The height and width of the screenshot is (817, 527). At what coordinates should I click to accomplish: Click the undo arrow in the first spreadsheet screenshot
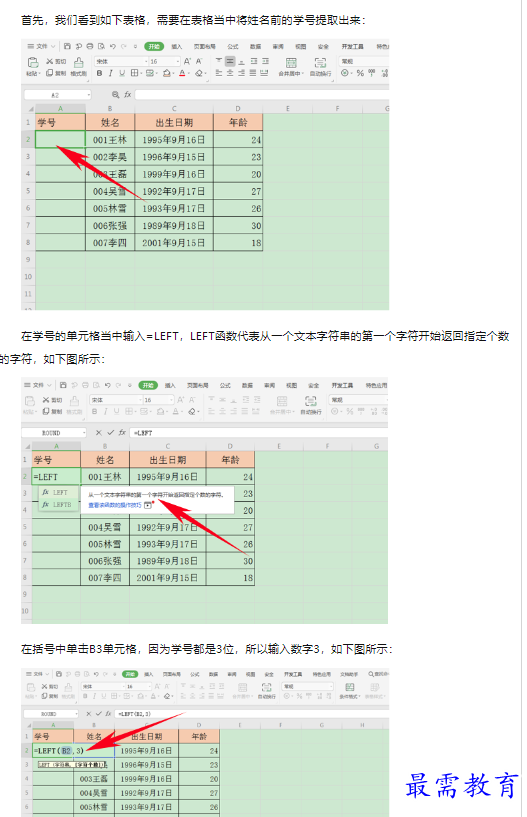[113, 46]
